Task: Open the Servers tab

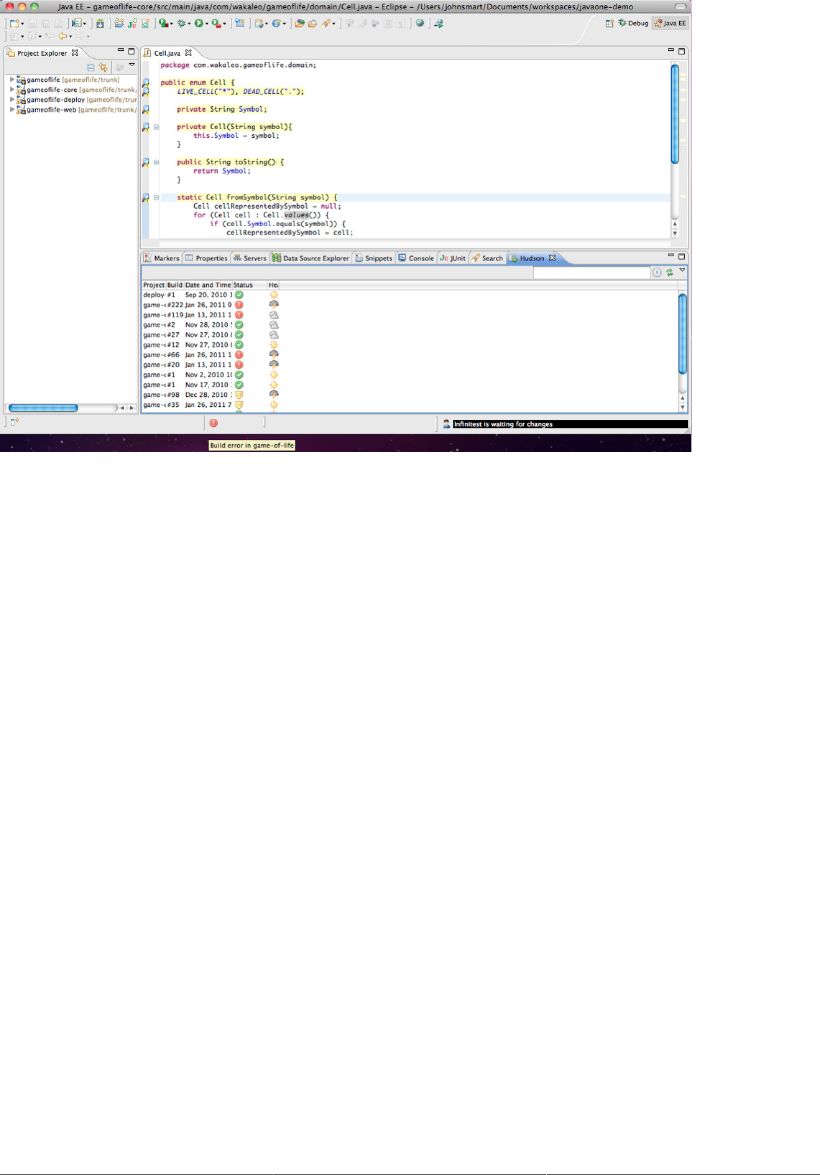Action: point(250,258)
